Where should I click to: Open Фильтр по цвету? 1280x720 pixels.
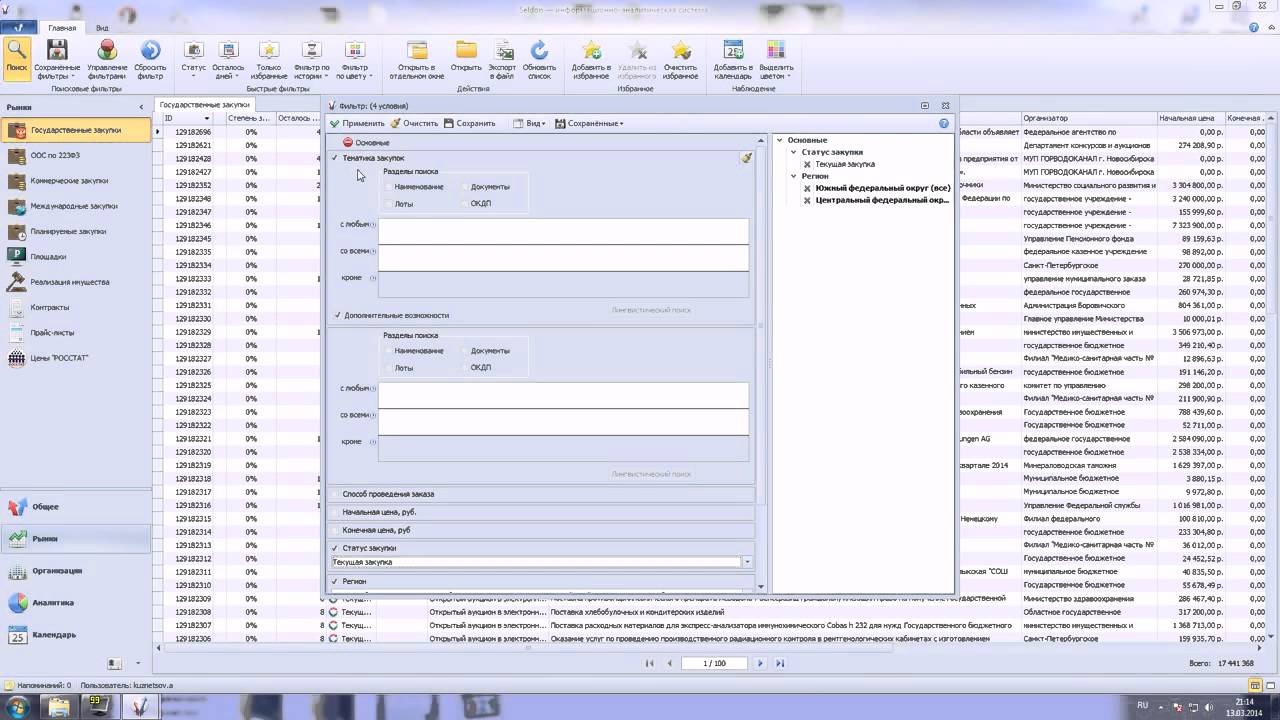(x=354, y=59)
